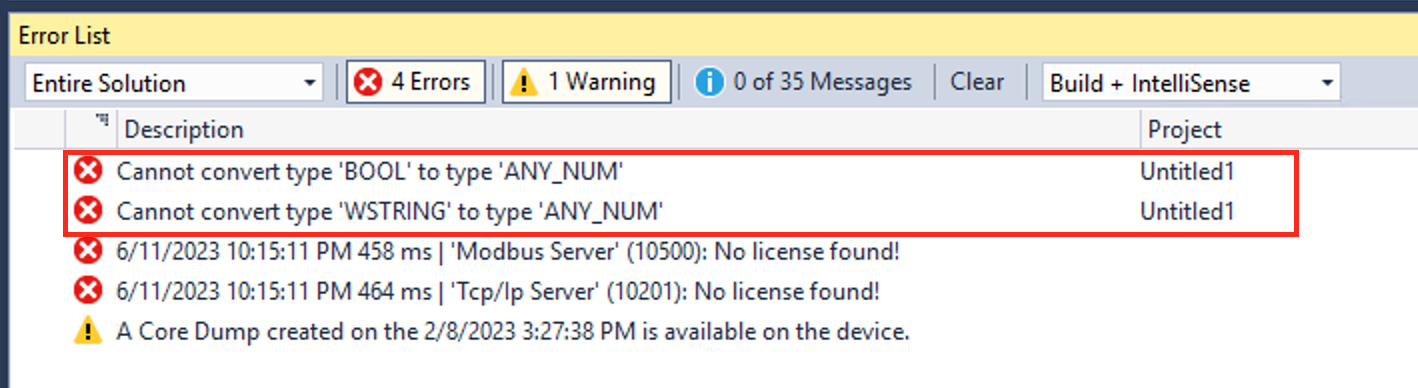Image resolution: width=1418 pixels, height=388 pixels.
Task: Click the dropdown arrow next to Entire Solution
Action: (x=309, y=84)
